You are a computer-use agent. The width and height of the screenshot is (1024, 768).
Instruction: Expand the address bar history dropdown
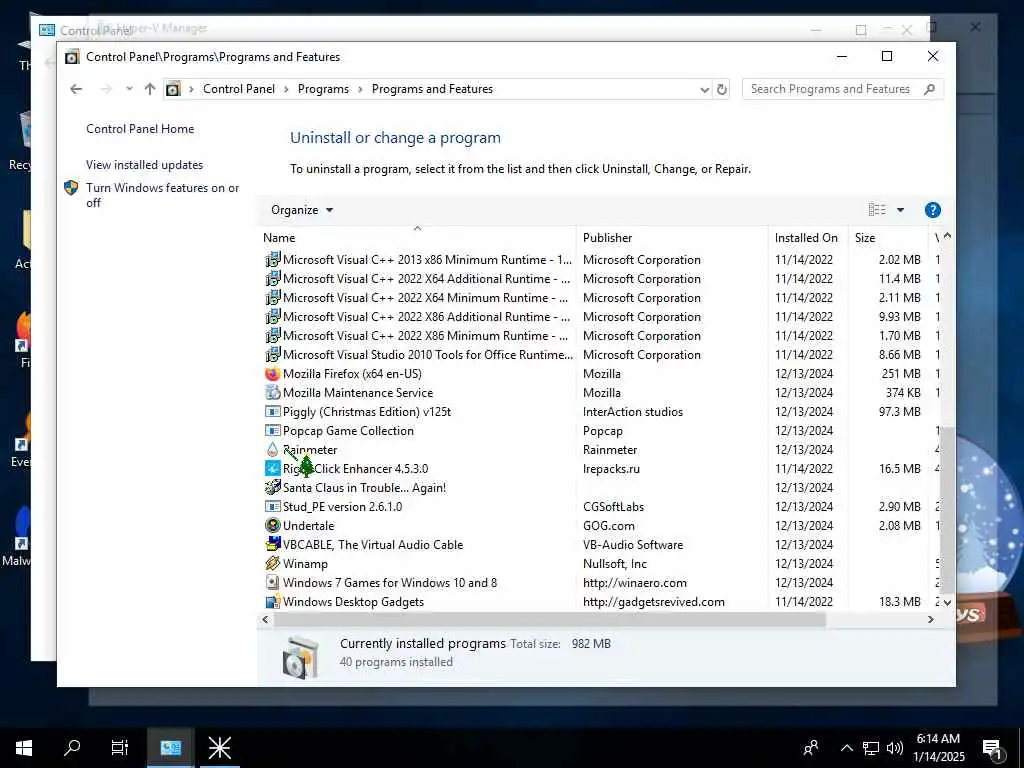click(x=705, y=89)
